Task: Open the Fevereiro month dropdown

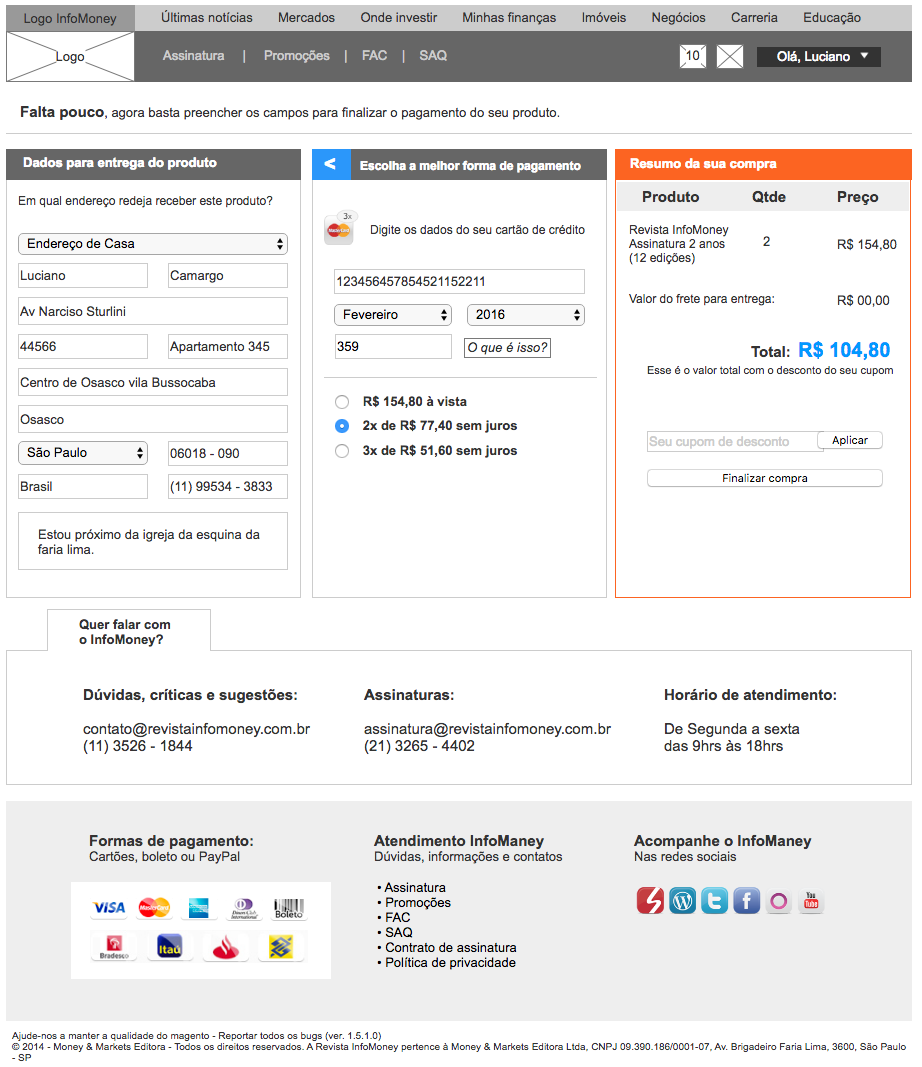Action: point(393,314)
